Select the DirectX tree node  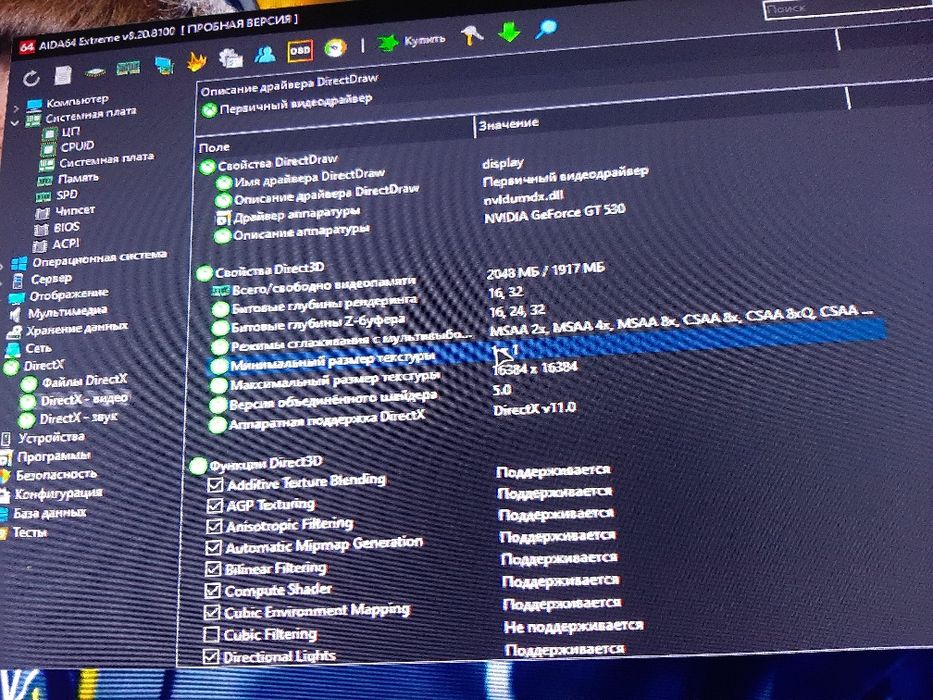(x=43, y=365)
